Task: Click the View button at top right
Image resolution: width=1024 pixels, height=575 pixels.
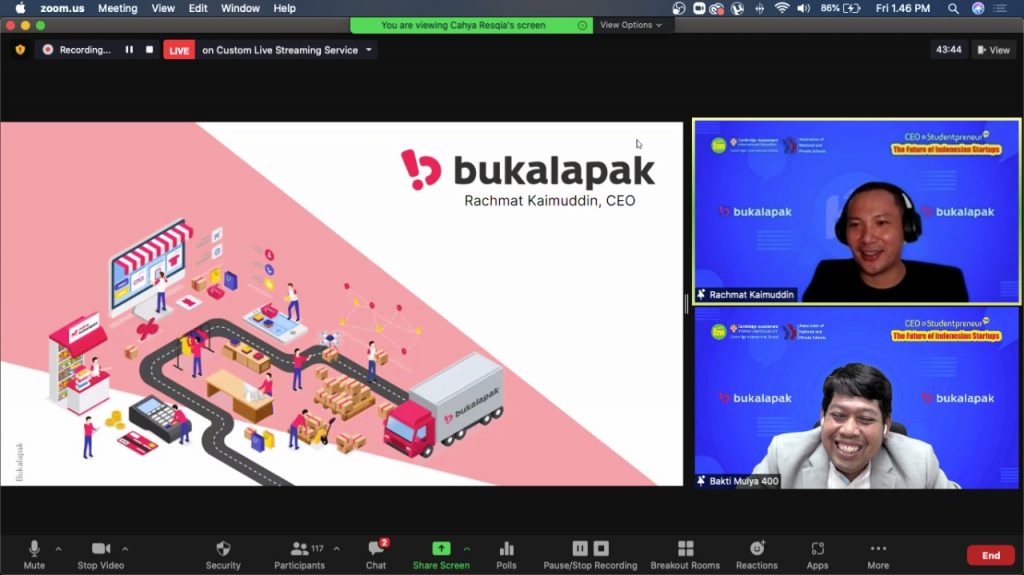Action: click(x=993, y=50)
